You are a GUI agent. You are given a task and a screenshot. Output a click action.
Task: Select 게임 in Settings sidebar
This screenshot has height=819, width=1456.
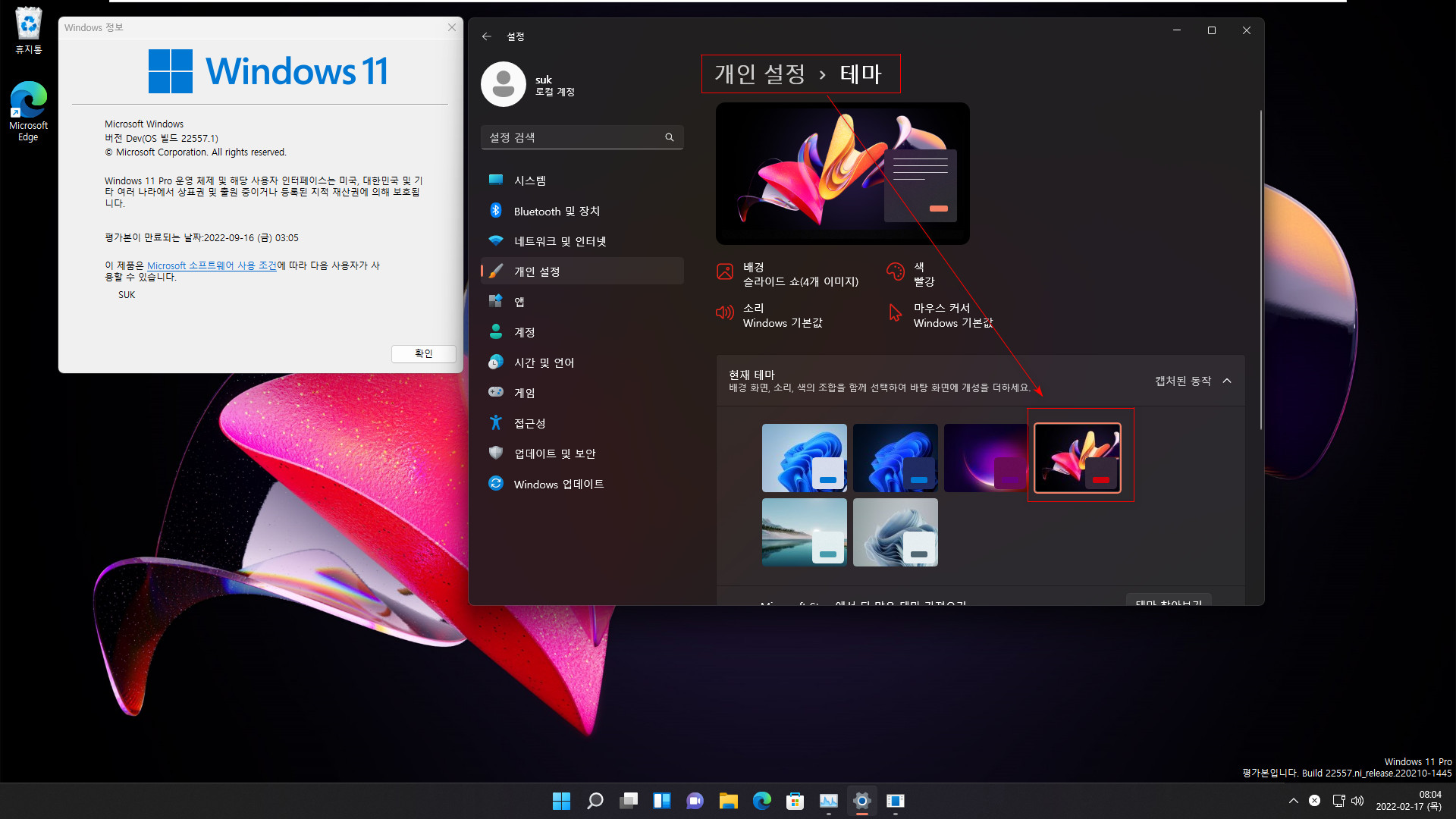(x=582, y=393)
